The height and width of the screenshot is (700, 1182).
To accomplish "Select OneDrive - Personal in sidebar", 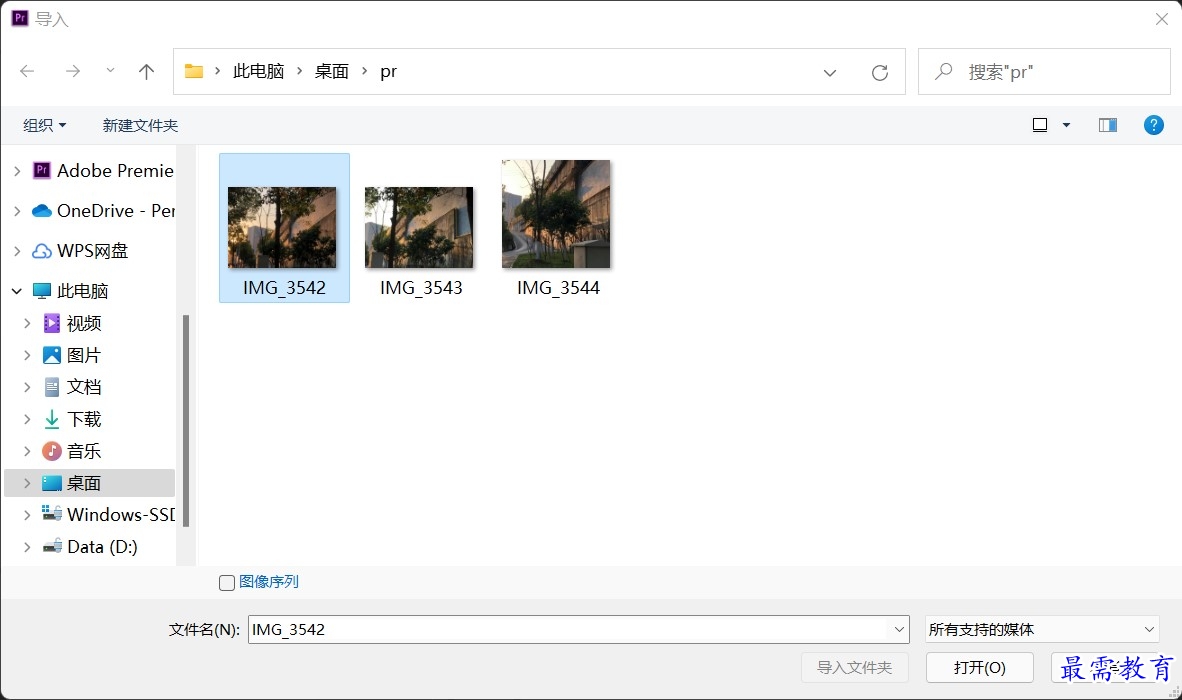I will [x=104, y=211].
